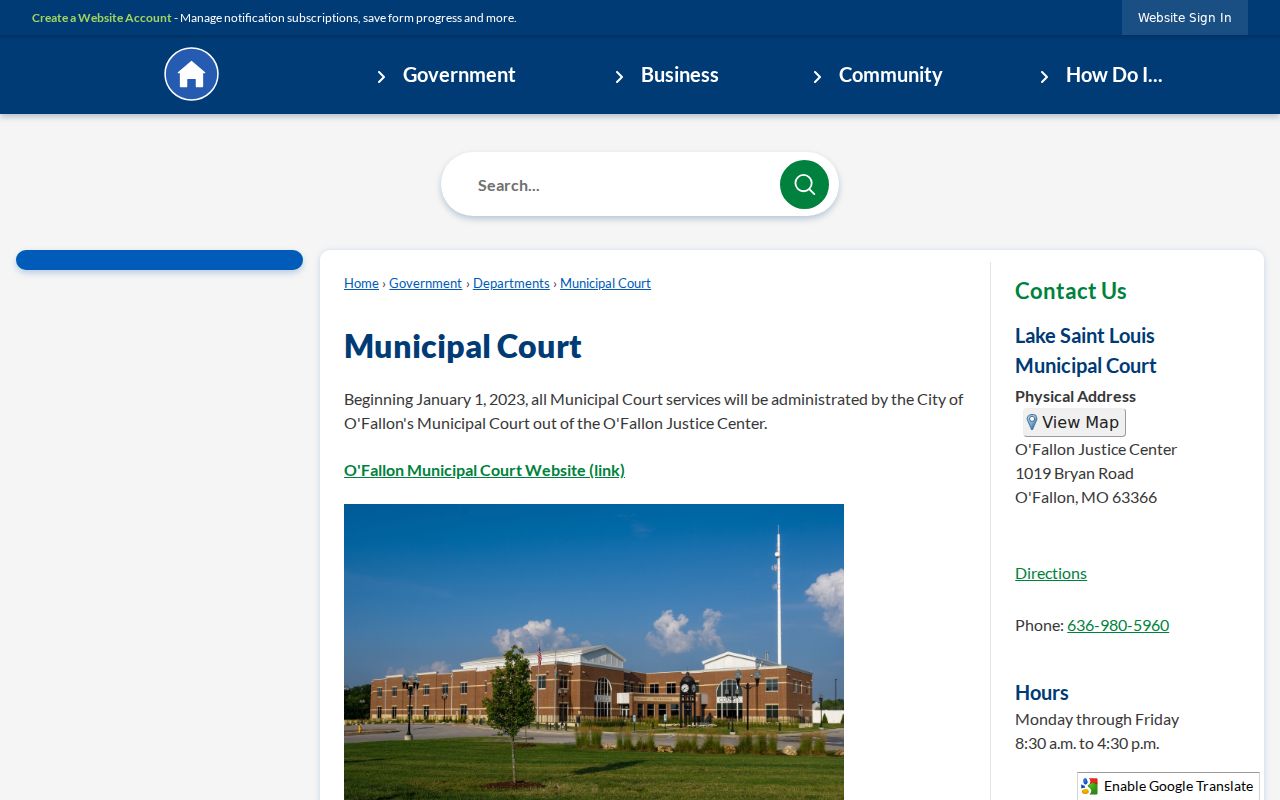Click the Website Sign In button
The width and height of the screenshot is (1280, 800).
(1185, 17)
